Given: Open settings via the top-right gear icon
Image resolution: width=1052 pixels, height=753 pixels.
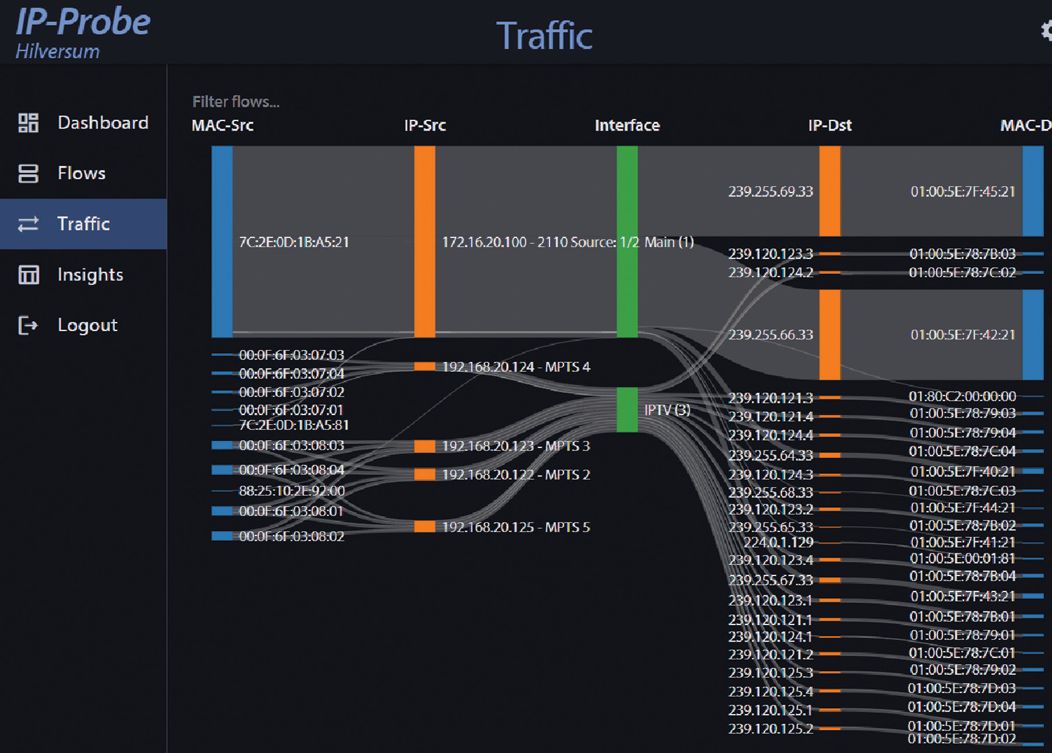Looking at the screenshot, I should pos(1045,32).
